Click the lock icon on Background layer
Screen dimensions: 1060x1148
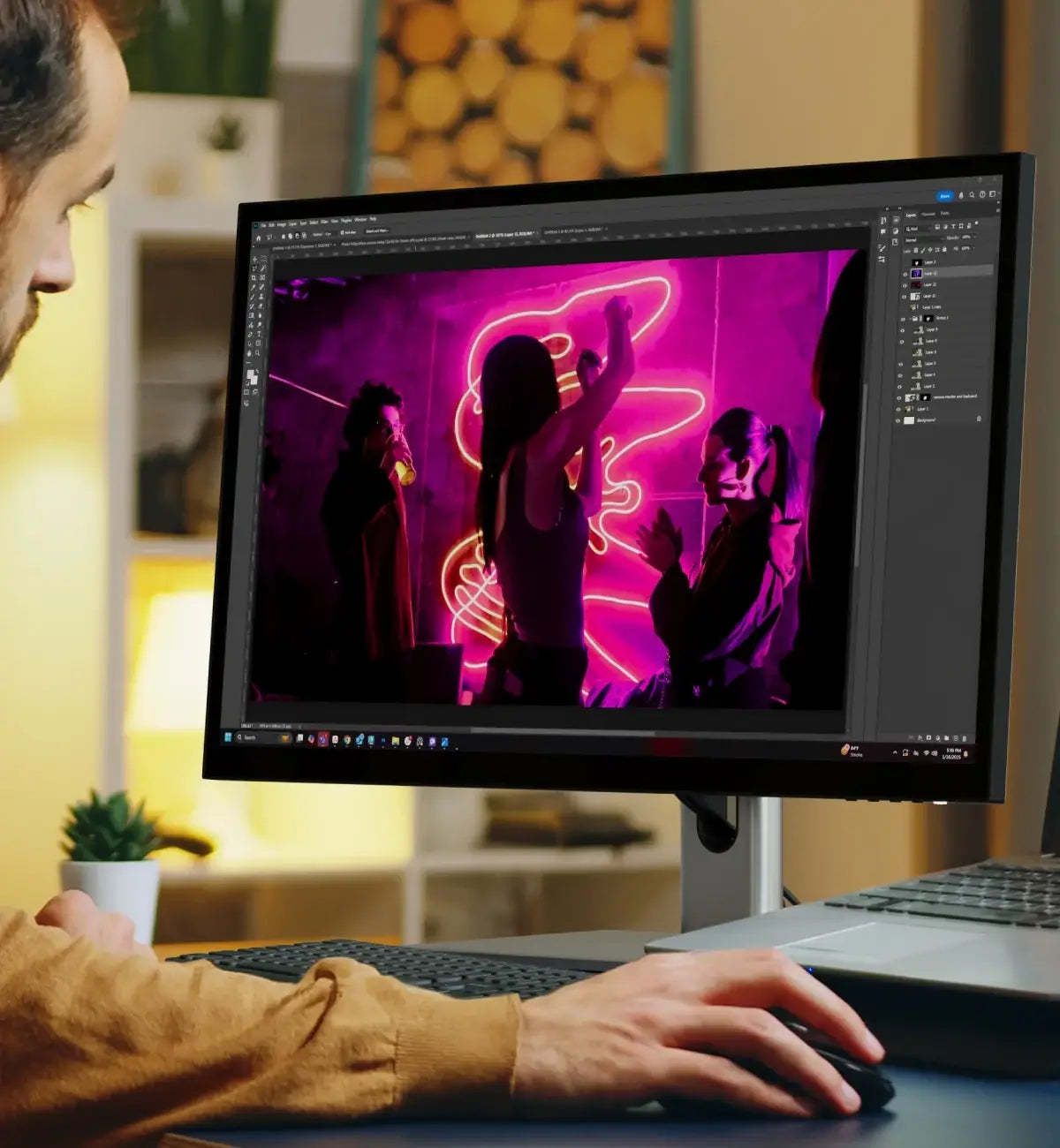coord(979,419)
